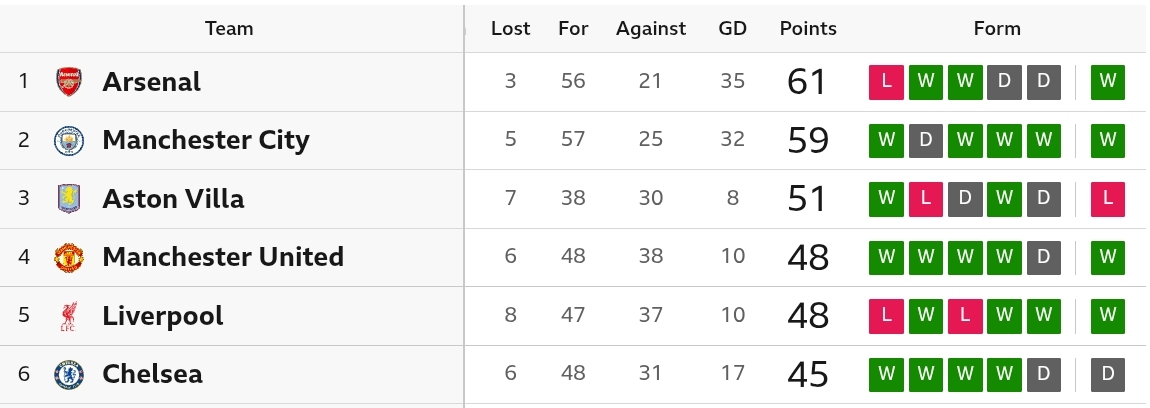Click the Liverpool club badge
This screenshot has height=408, width=1150.
click(x=69, y=316)
